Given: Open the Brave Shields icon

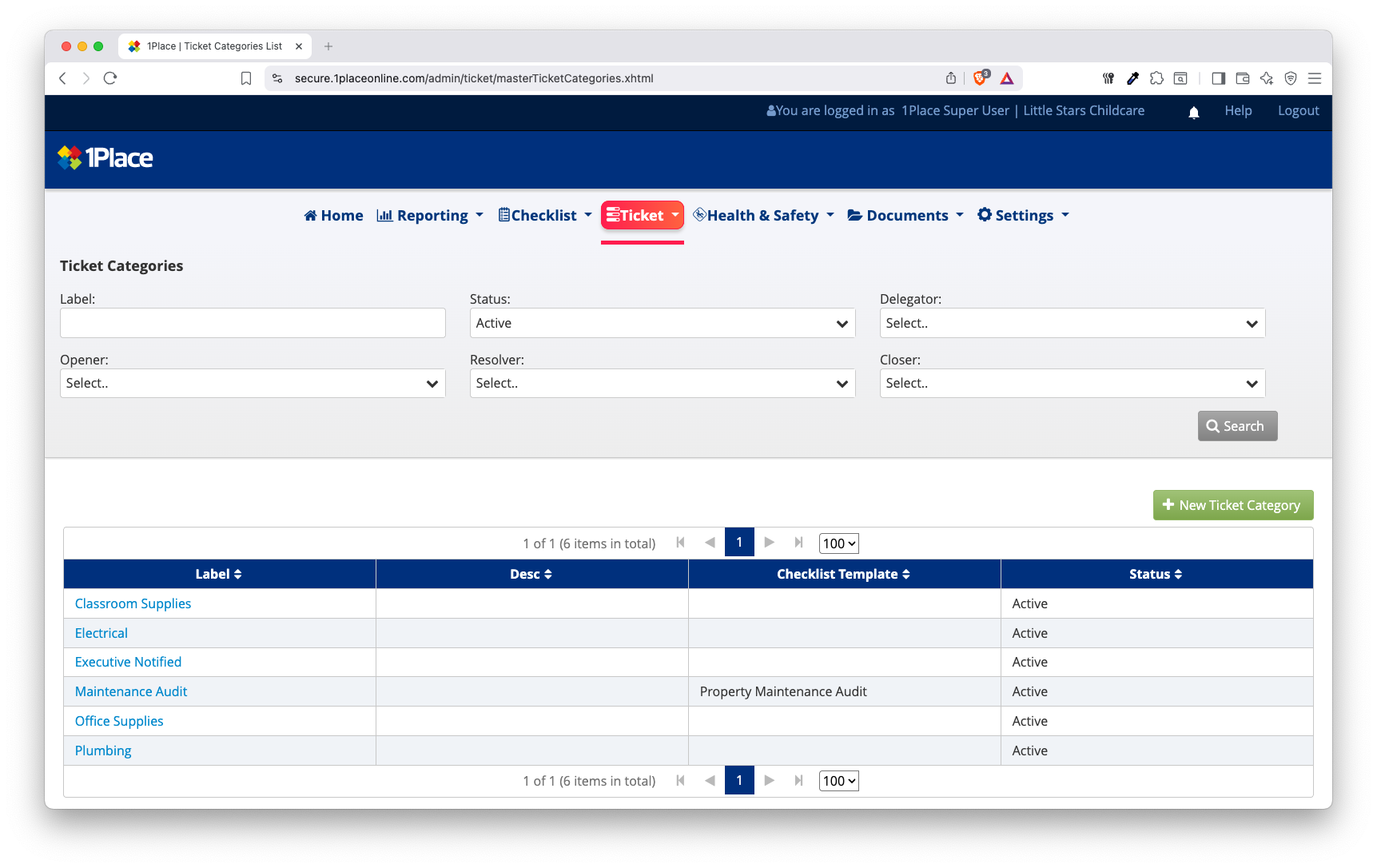Looking at the screenshot, I should point(980,78).
